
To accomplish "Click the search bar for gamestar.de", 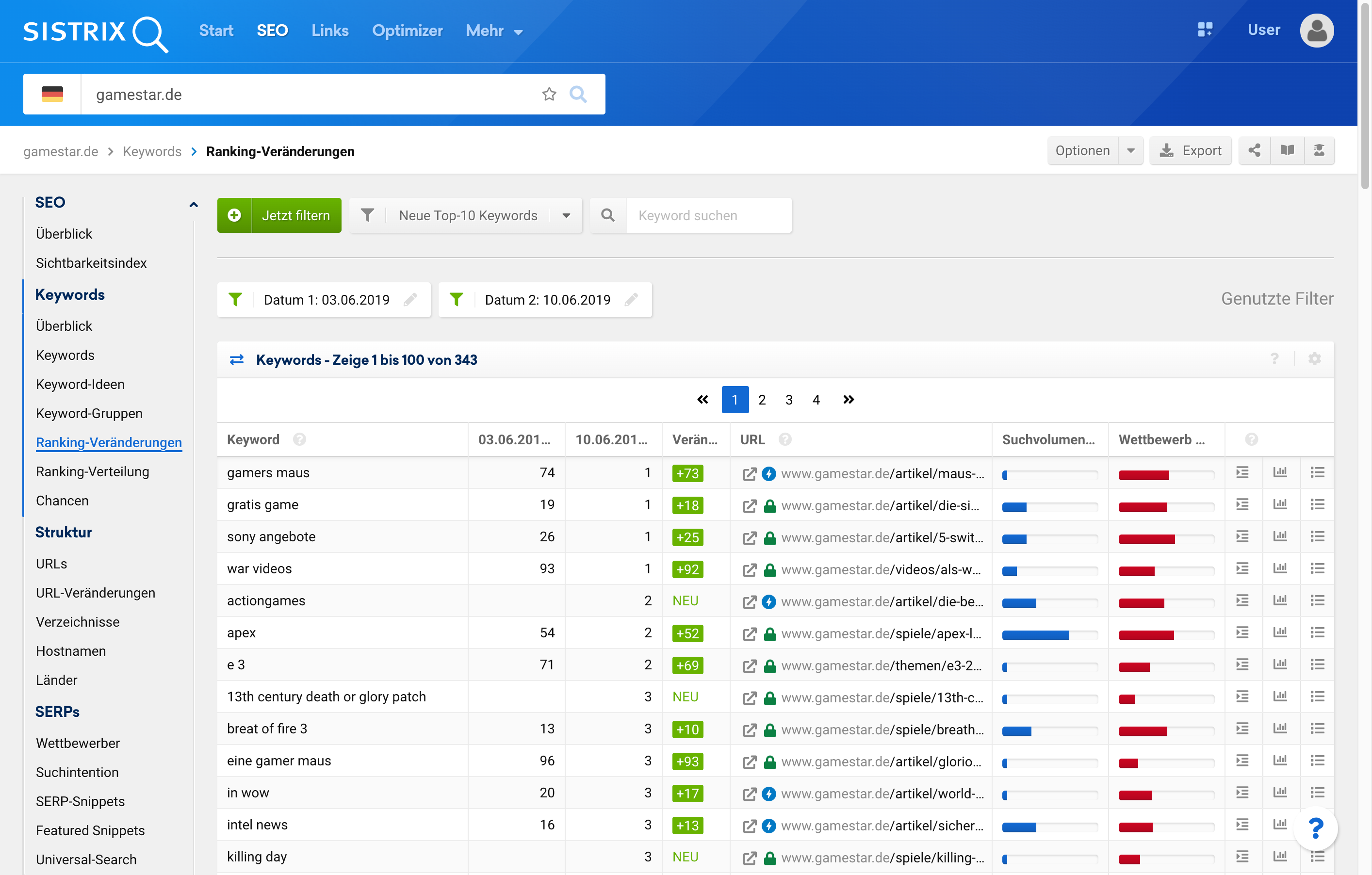I will (x=313, y=94).
